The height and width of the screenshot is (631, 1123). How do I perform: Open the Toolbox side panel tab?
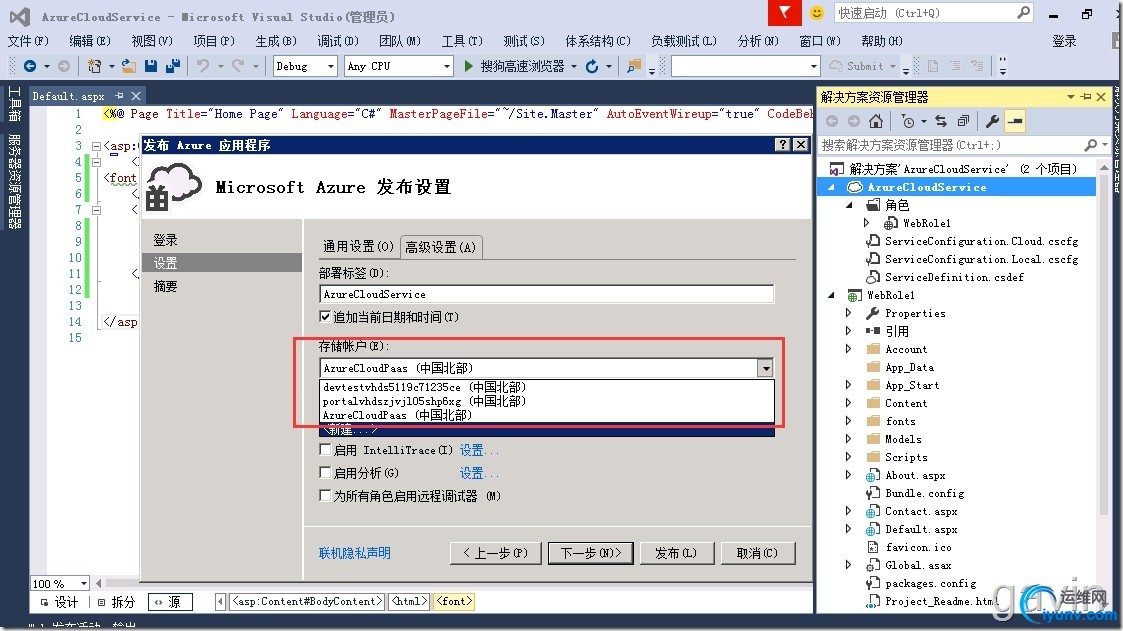[14, 105]
